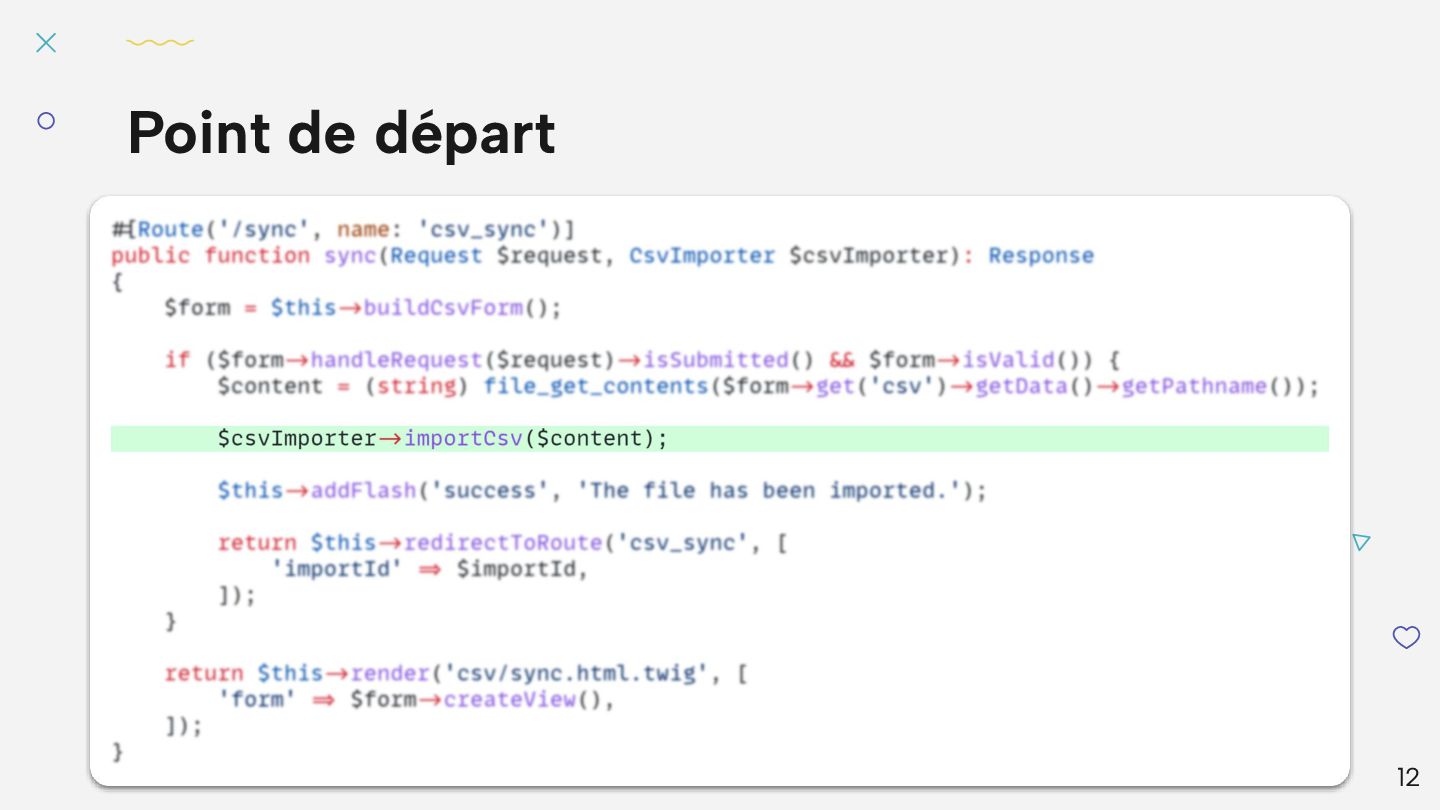Click the redirectToRoute method call

click(x=503, y=542)
